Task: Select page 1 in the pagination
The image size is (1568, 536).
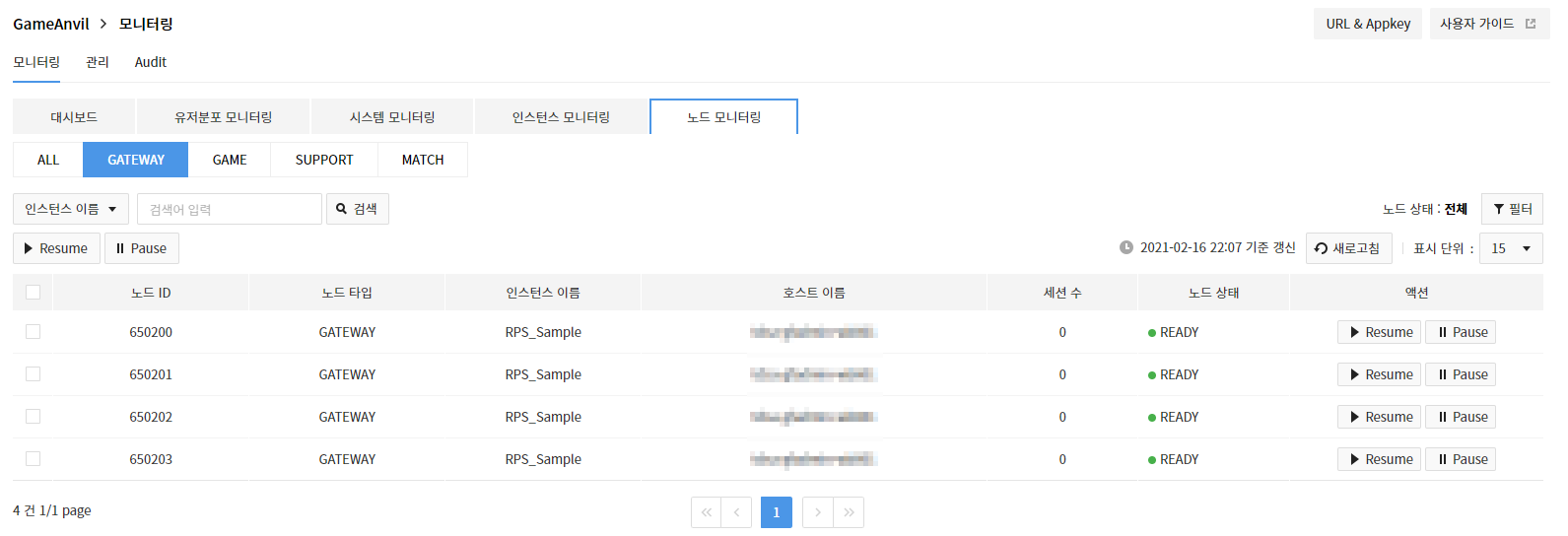Action: (x=777, y=512)
